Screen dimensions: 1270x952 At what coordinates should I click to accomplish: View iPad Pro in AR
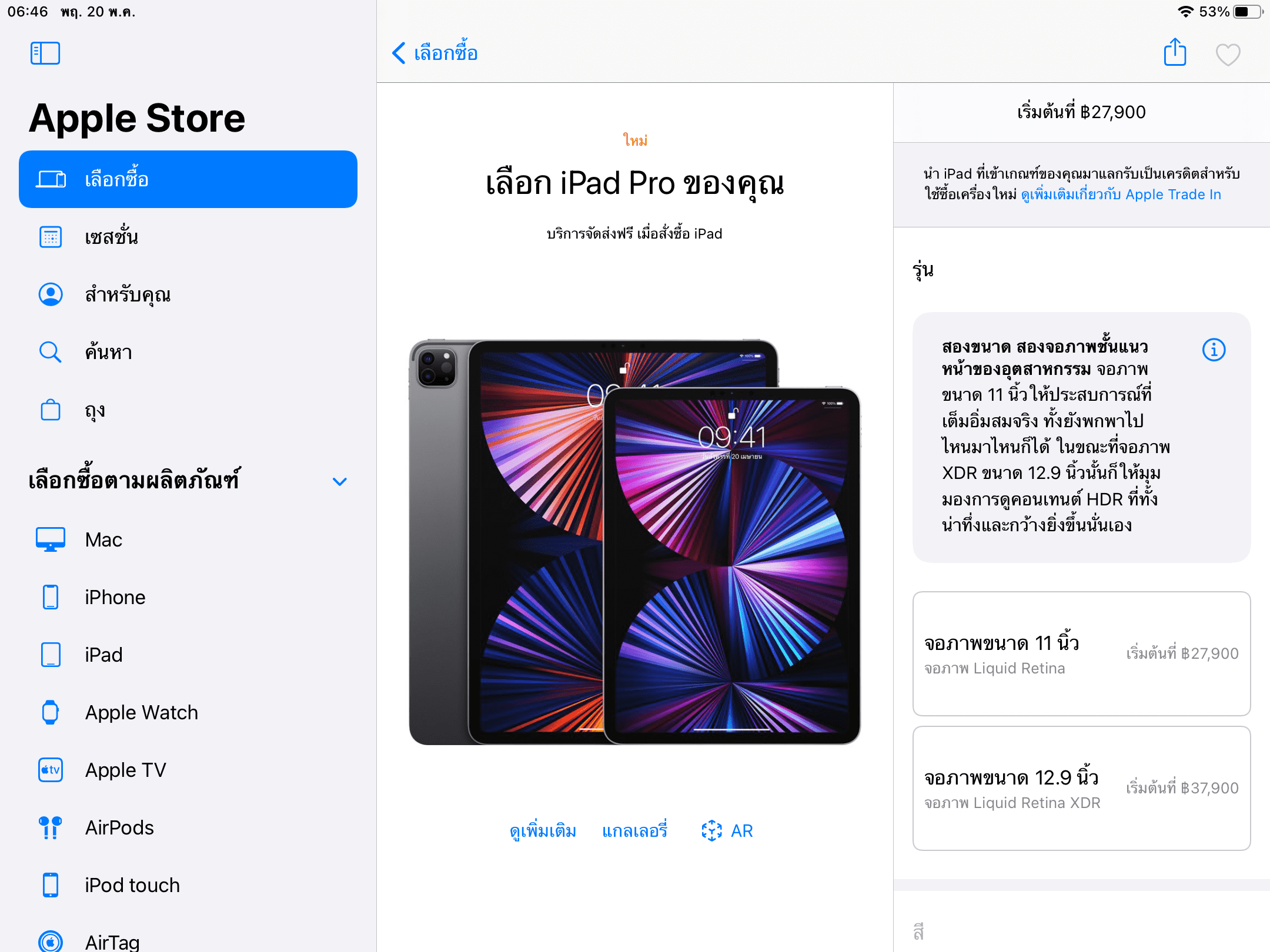[x=727, y=830]
